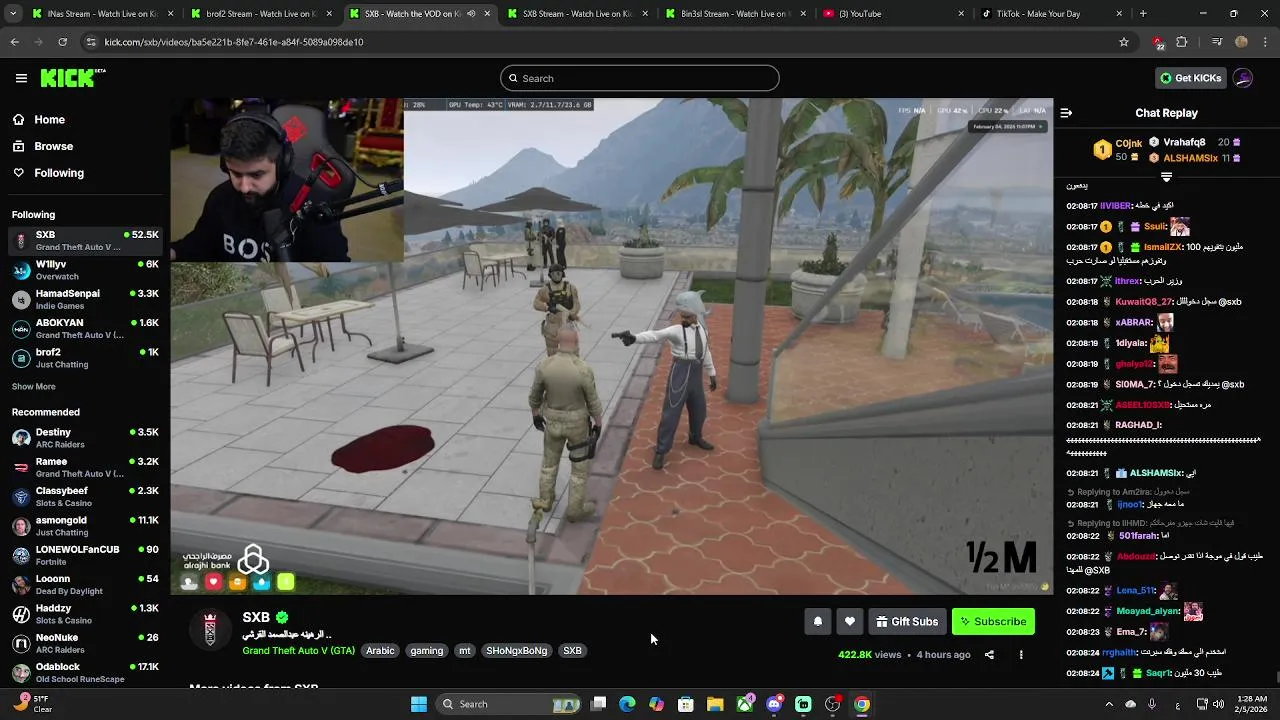This screenshot has height=720, width=1280.
Task: Collapse the Chat Replay panel
Action: [1066, 113]
